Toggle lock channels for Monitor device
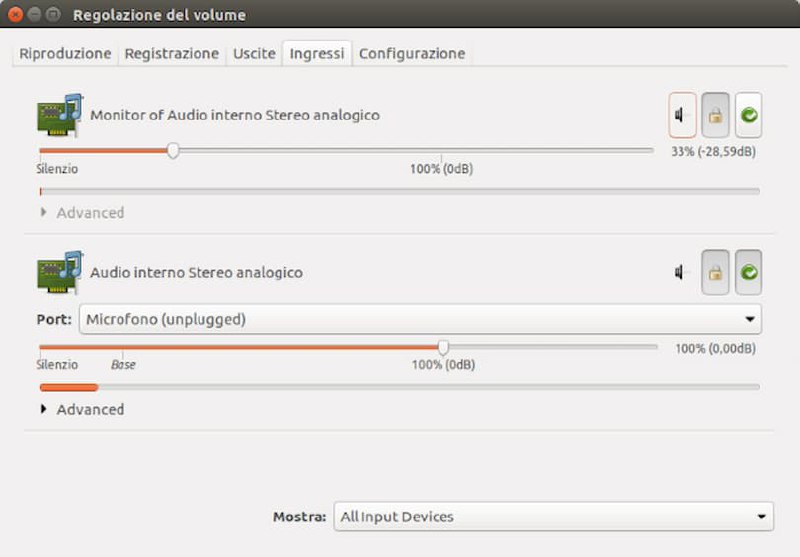800x557 pixels. point(715,115)
